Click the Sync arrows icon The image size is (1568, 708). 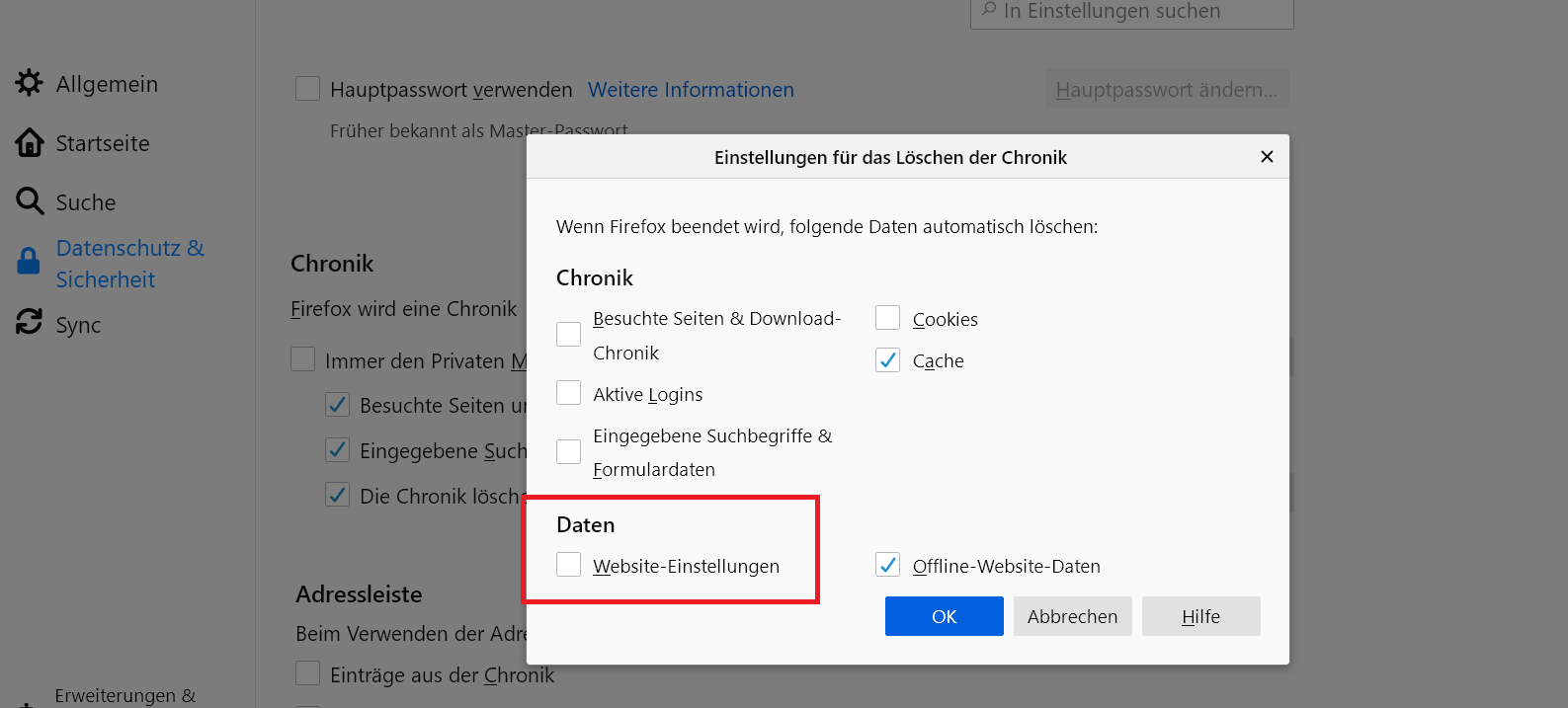[30, 322]
